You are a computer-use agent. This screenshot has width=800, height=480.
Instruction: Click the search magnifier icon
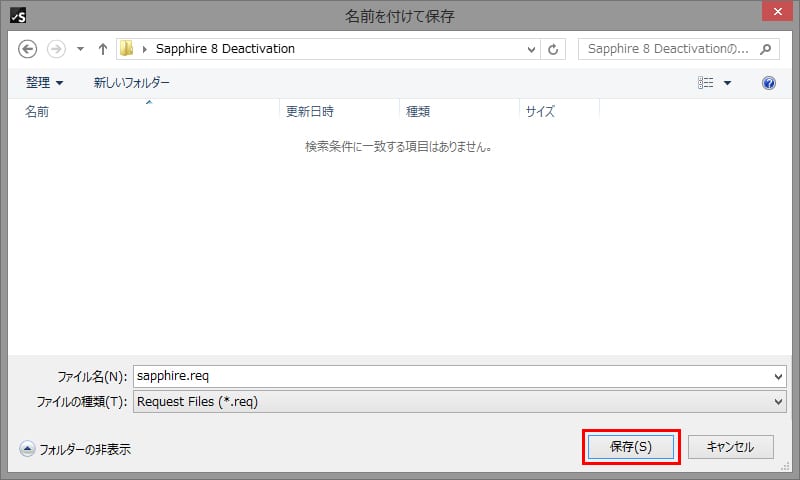[x=765, y=49]
